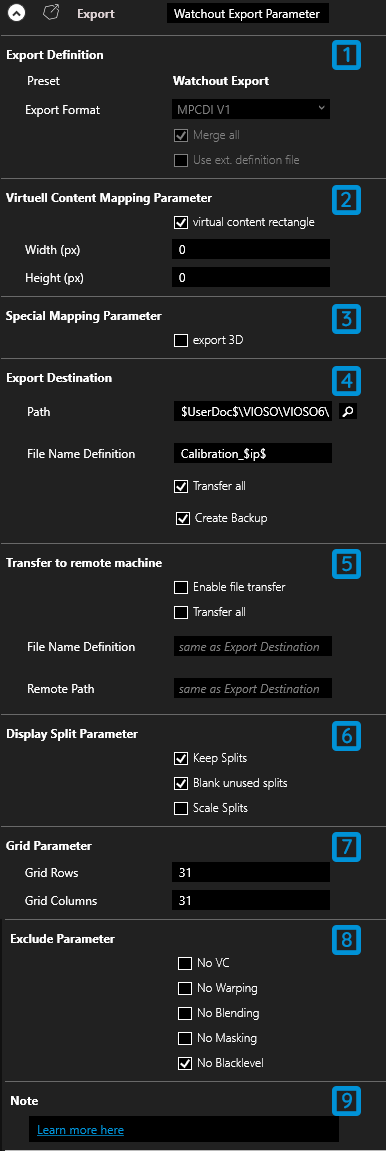386x1152 pixels.
Task: Open the Export Format MPCDI V1 dropdown
Action: tap(251, 109)
